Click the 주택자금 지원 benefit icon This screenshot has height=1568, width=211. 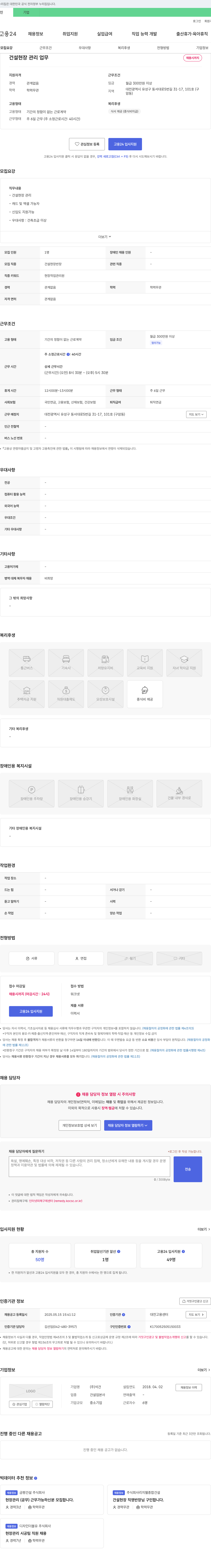(x=27, y=694)
